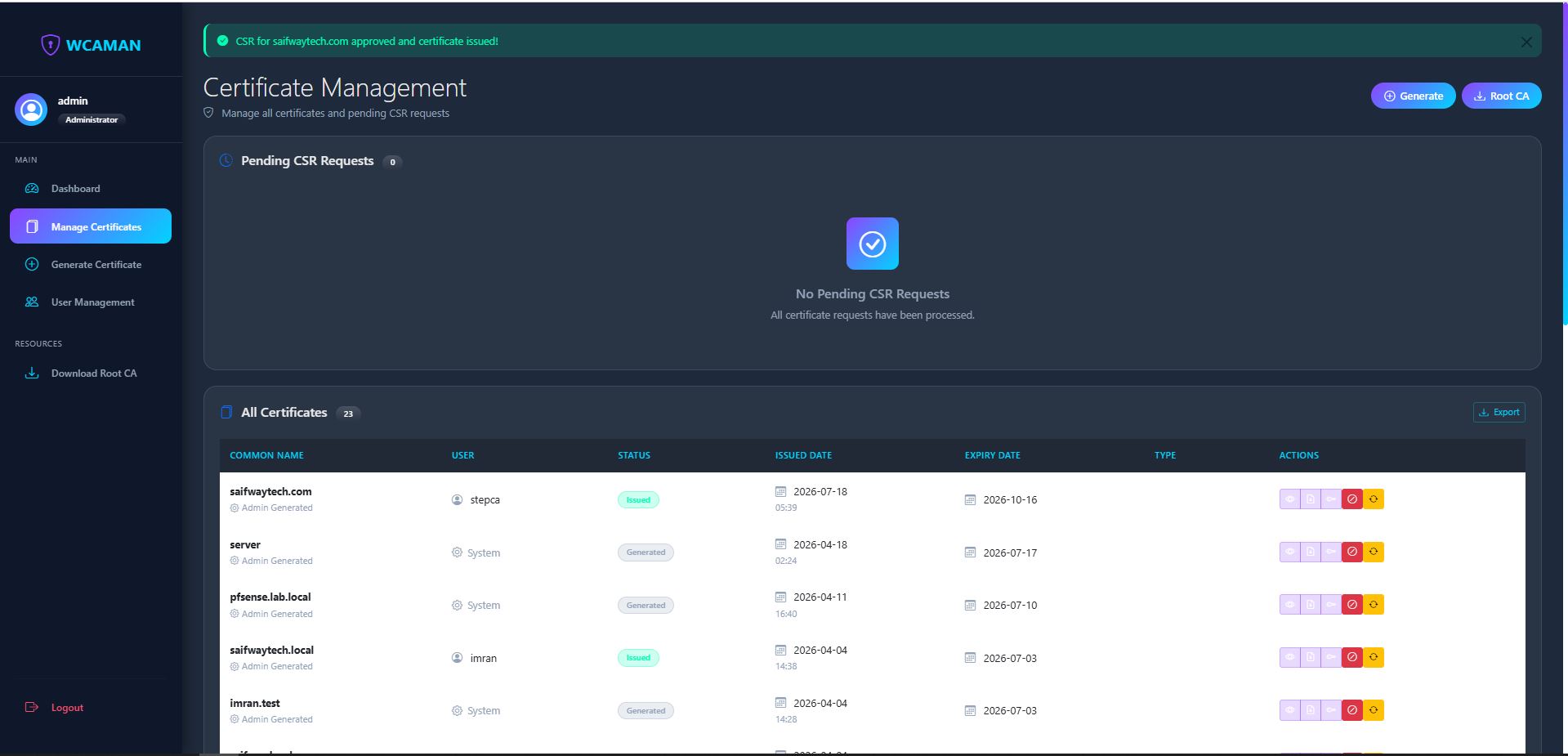
Task: Click the stepca user cell
Action: 476,499
